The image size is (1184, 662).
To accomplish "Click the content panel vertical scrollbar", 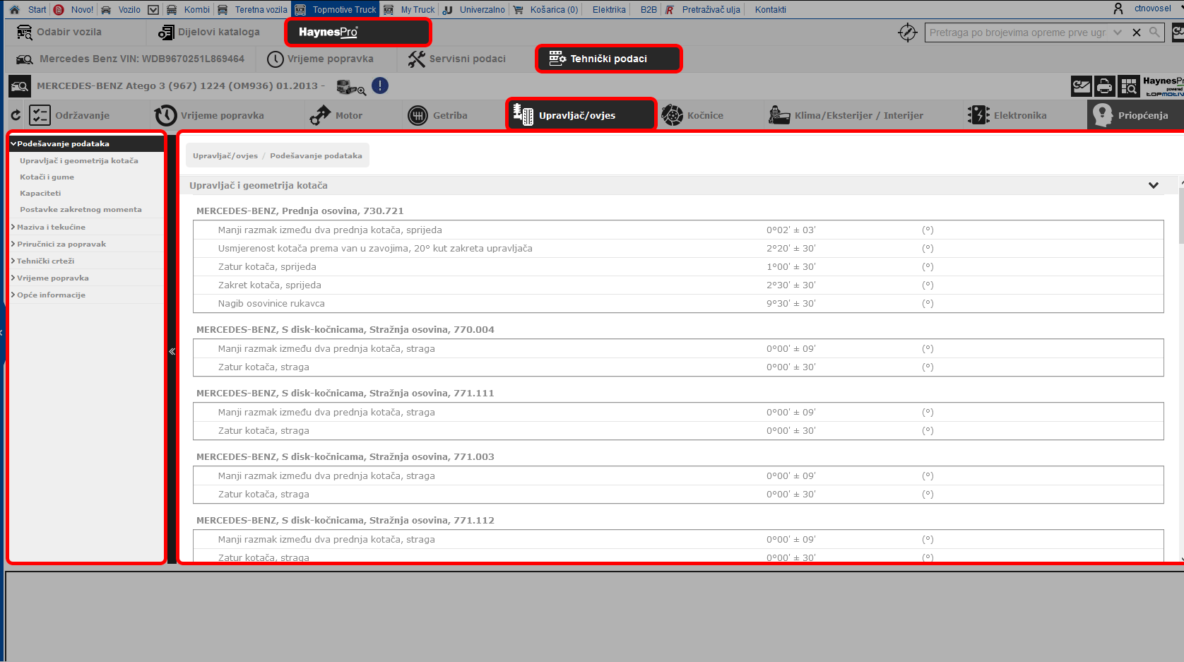I will click(x=1180, y=215).
